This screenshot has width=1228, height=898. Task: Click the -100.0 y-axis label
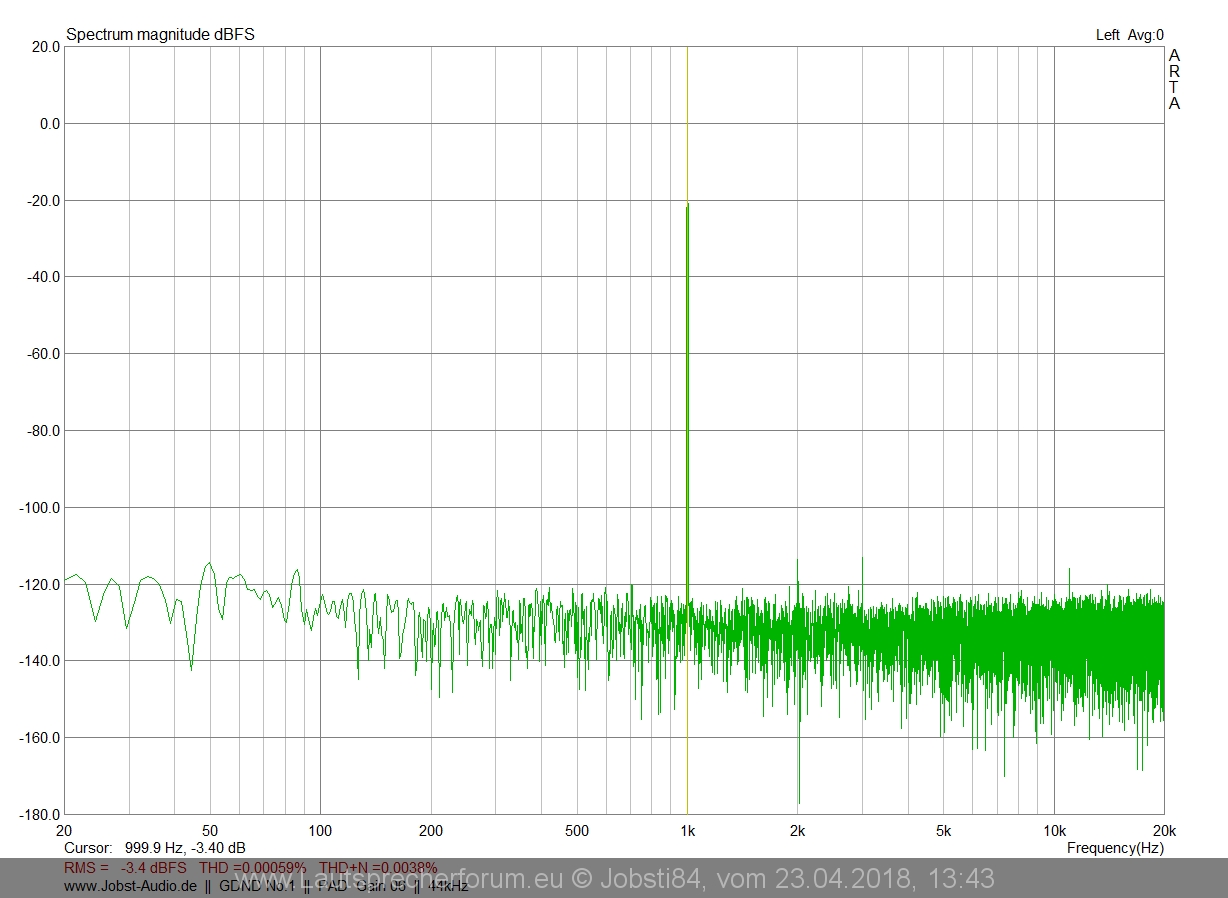[40, 507]
